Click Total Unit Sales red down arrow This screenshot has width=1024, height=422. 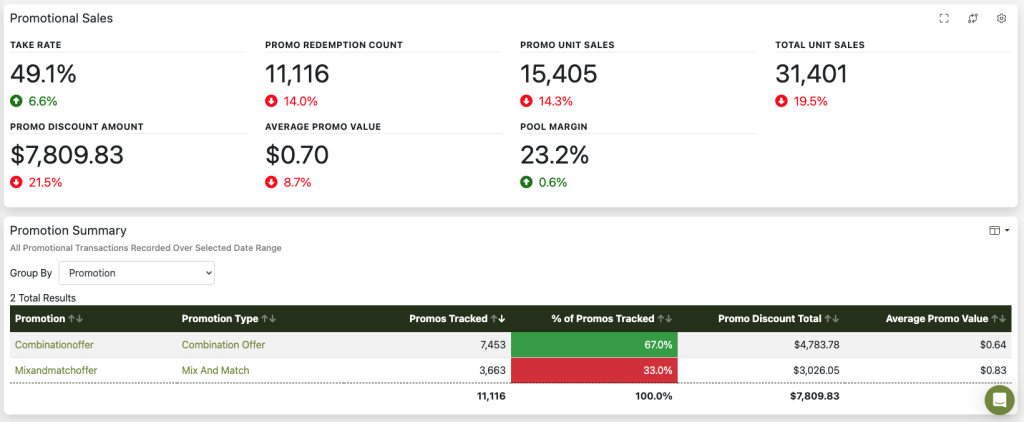click(x=781, y=101)
